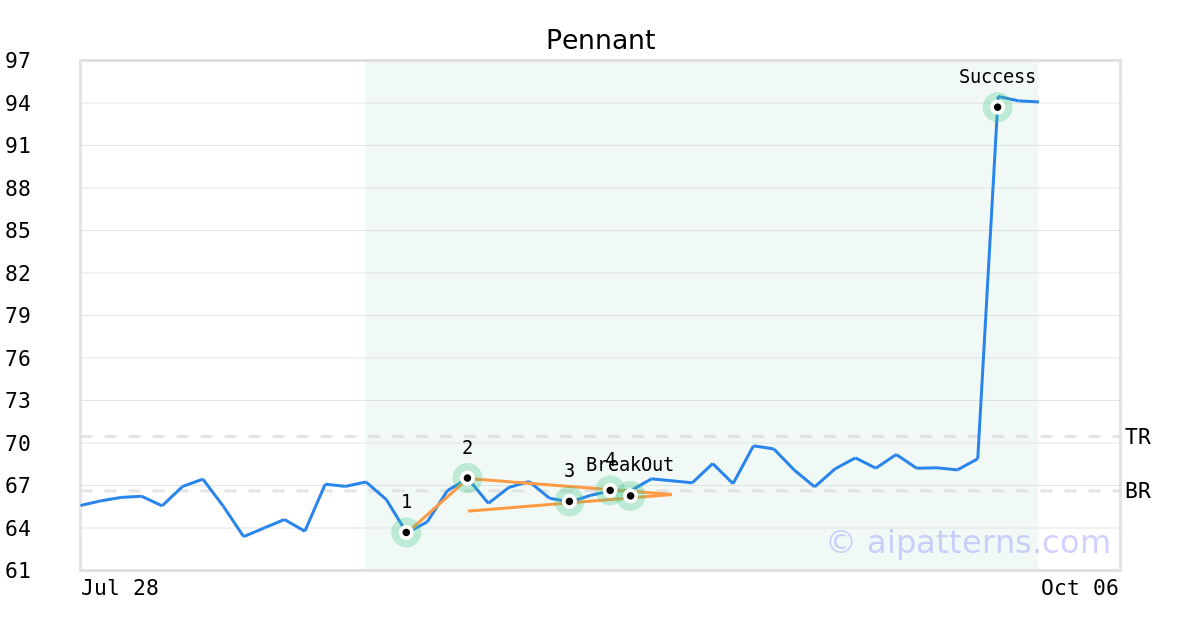Screen dimensions: 1200x630
Task: Open the aipatterns.com watermark link
Action: click(968, 542)
